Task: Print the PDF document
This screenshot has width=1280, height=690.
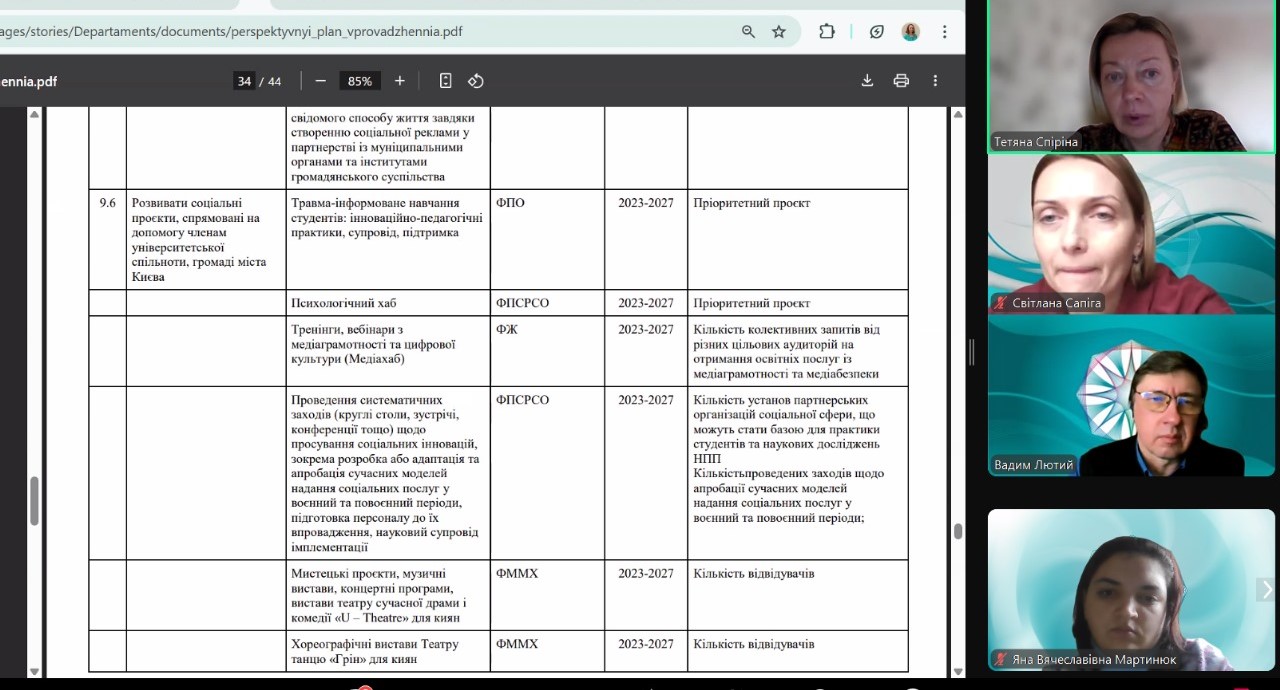Action: click(x=901, y=81)
